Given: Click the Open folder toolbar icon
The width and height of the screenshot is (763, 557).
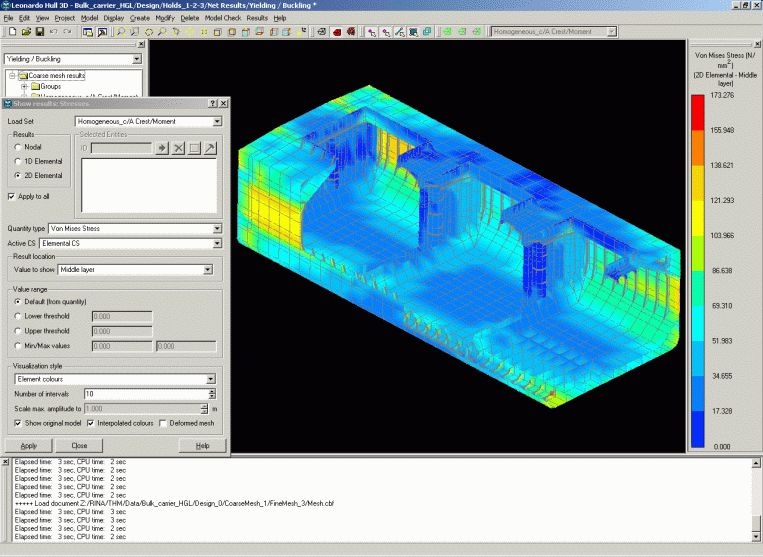Looking at the screenshot, I should pos(24,32).
